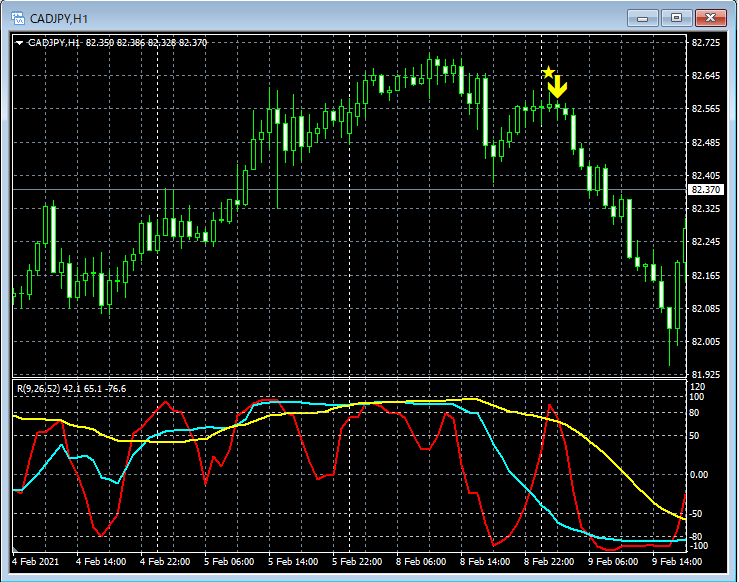
Task: Click the 82.405 price scale value
Action: point(706,176)
